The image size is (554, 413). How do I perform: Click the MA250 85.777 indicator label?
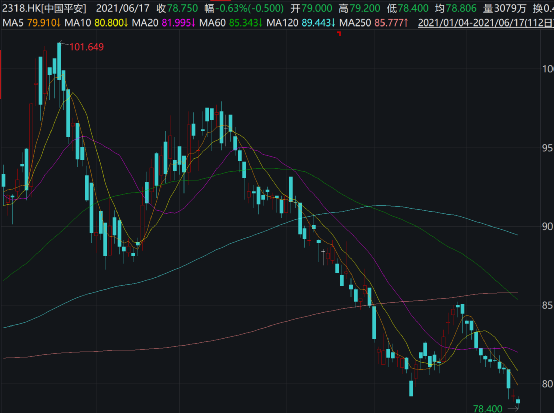point(373,23)
